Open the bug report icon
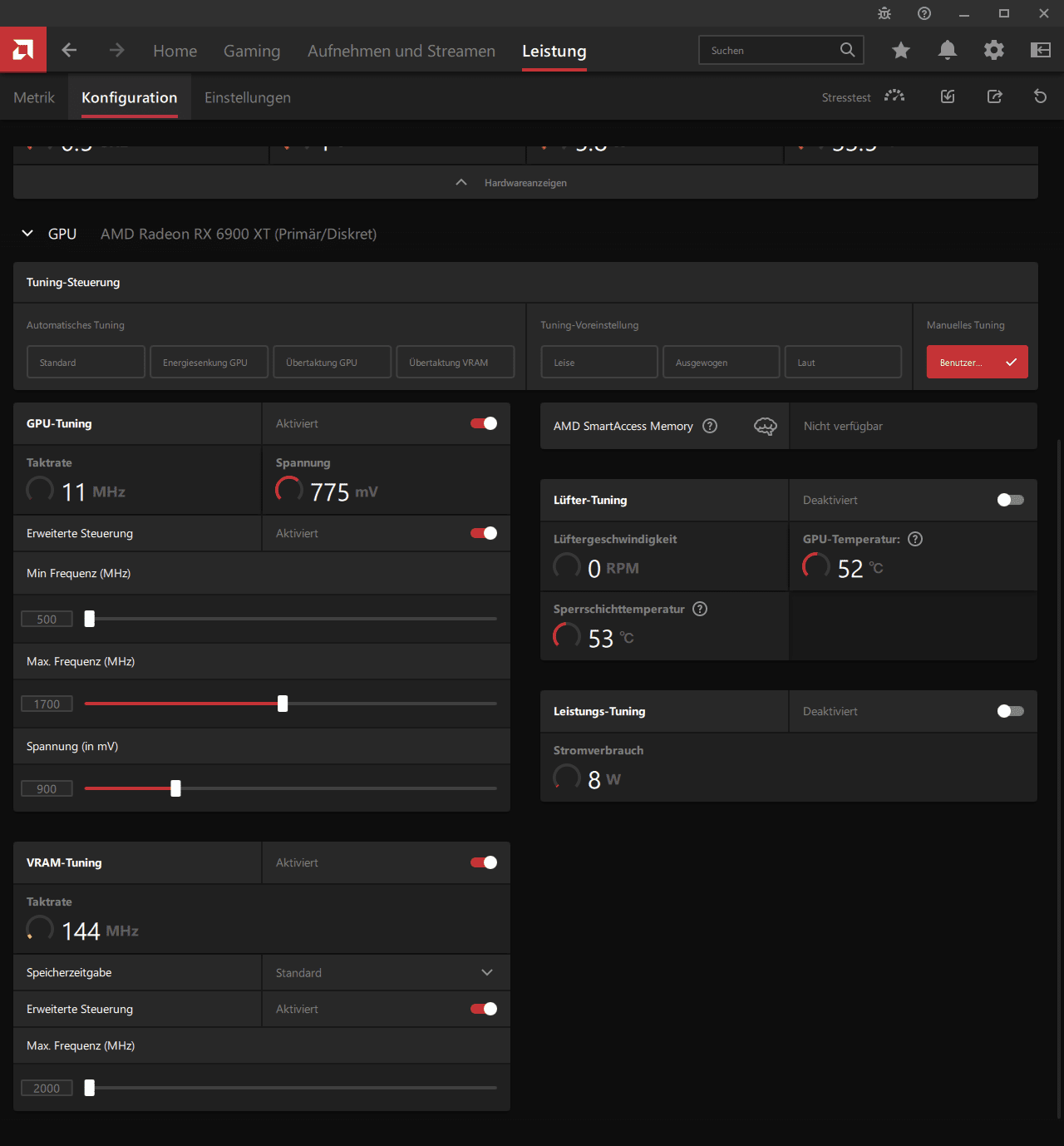The image size is (1064, 1146). tap(884, 13)
